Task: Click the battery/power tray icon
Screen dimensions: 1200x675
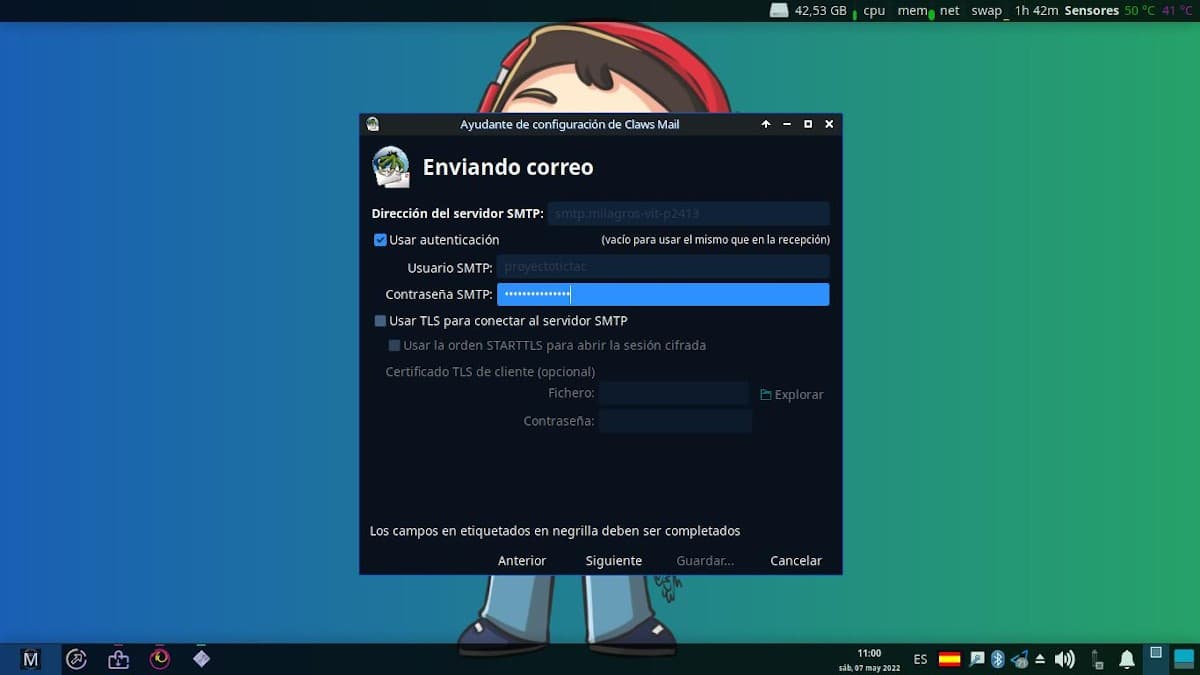Action: pyautogui.click(x=1097, y=659)
